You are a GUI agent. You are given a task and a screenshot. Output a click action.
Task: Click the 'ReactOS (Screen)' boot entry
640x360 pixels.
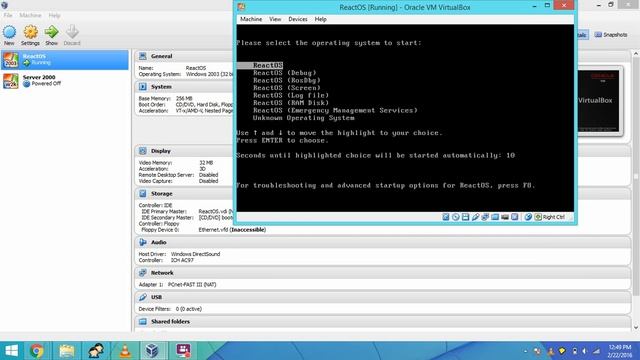pos(287,88)
